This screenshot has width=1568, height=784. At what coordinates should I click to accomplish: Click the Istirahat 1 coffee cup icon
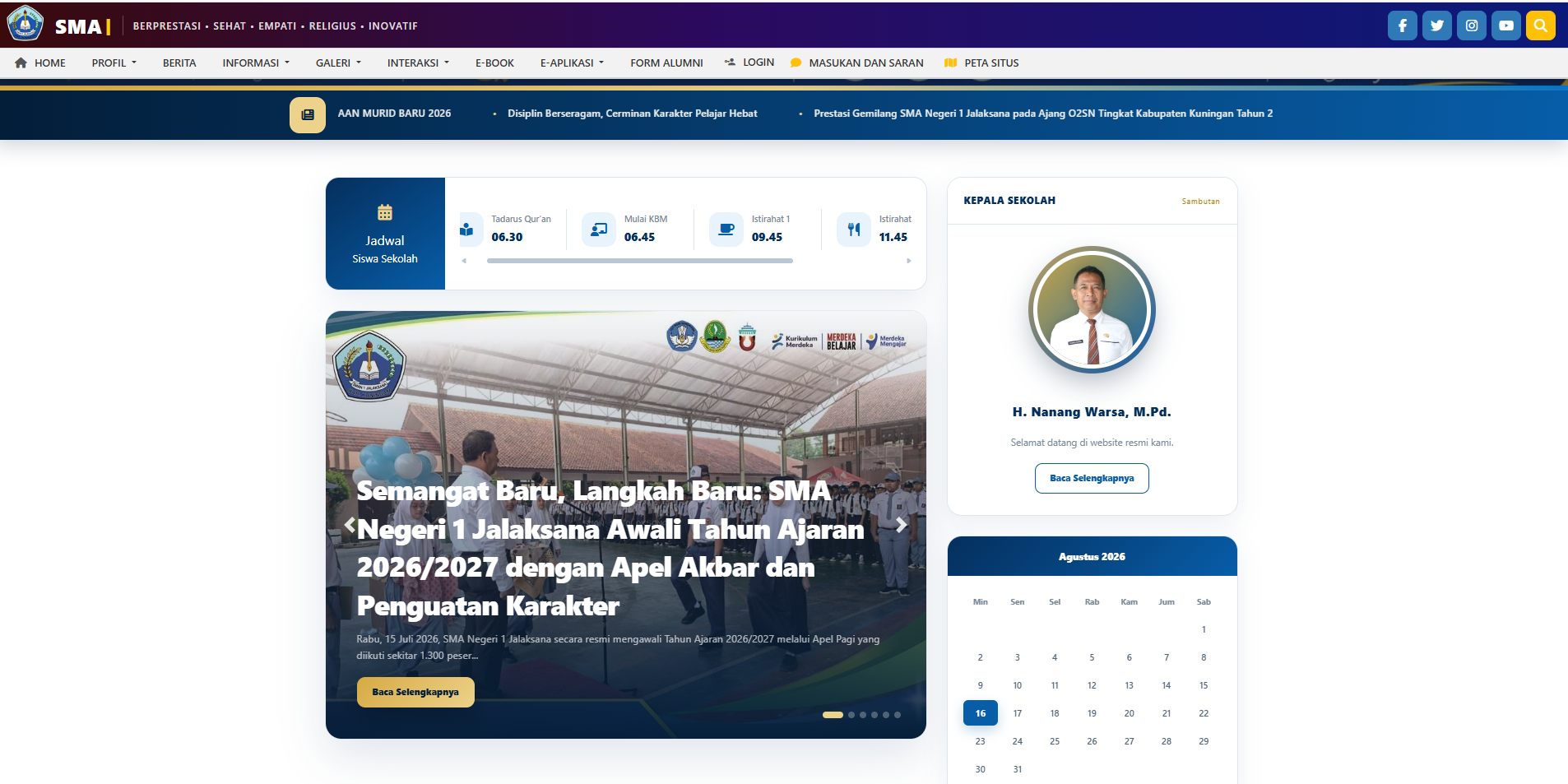(x=726, y=230)
